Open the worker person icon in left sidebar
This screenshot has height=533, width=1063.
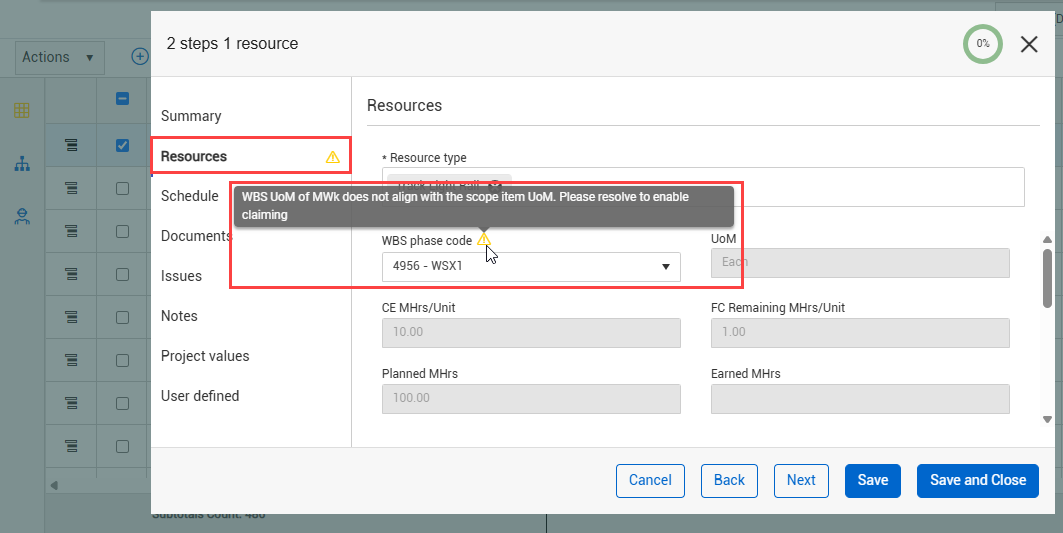(x=22, y=216)
